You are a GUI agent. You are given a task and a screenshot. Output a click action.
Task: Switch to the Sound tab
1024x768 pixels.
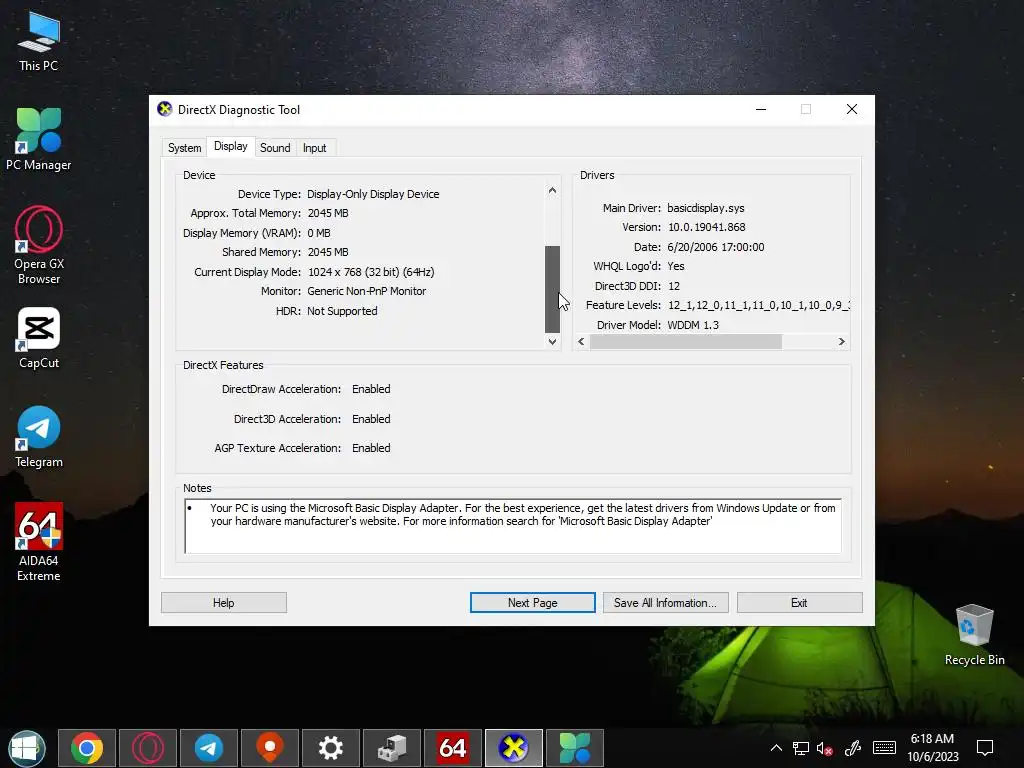(x=275, y=148)
